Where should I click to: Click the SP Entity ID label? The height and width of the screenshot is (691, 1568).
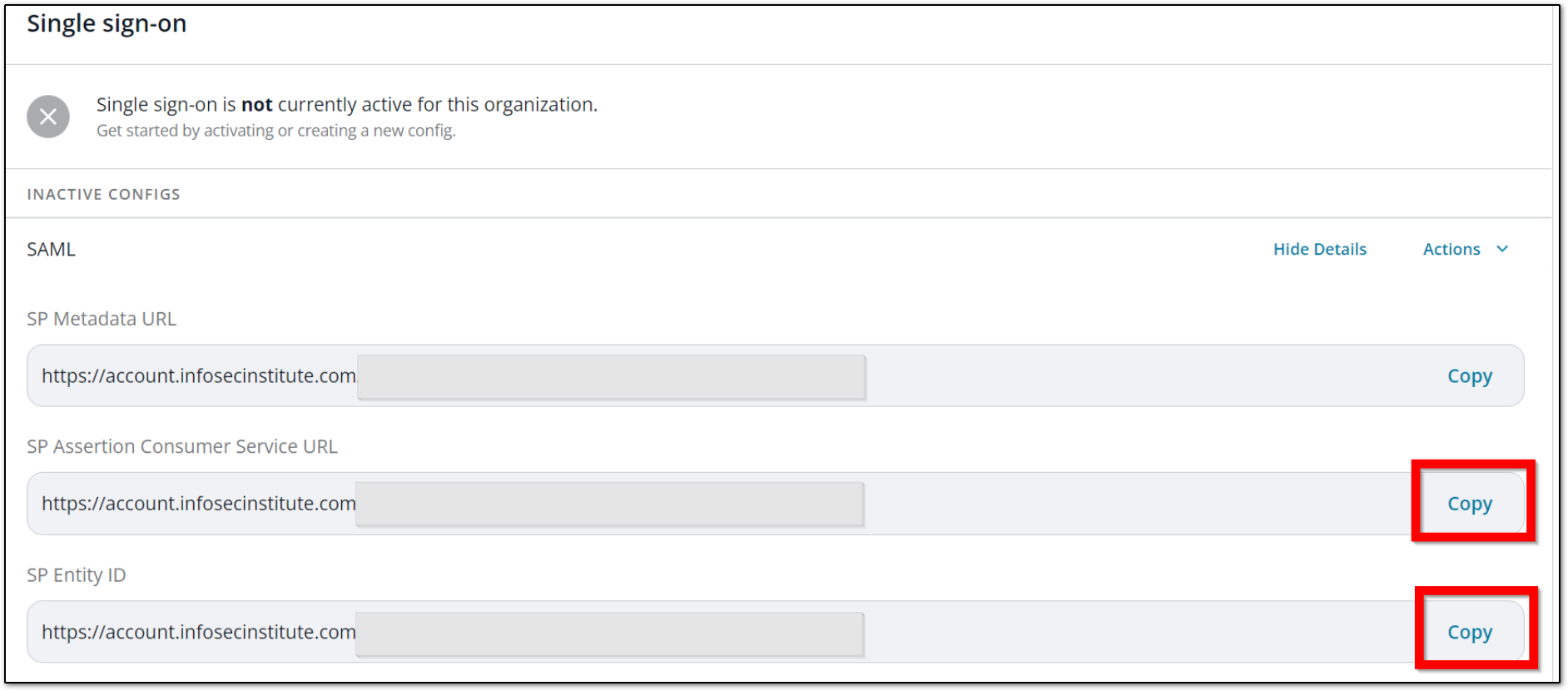pyautogui.click(x=77, y=574)
